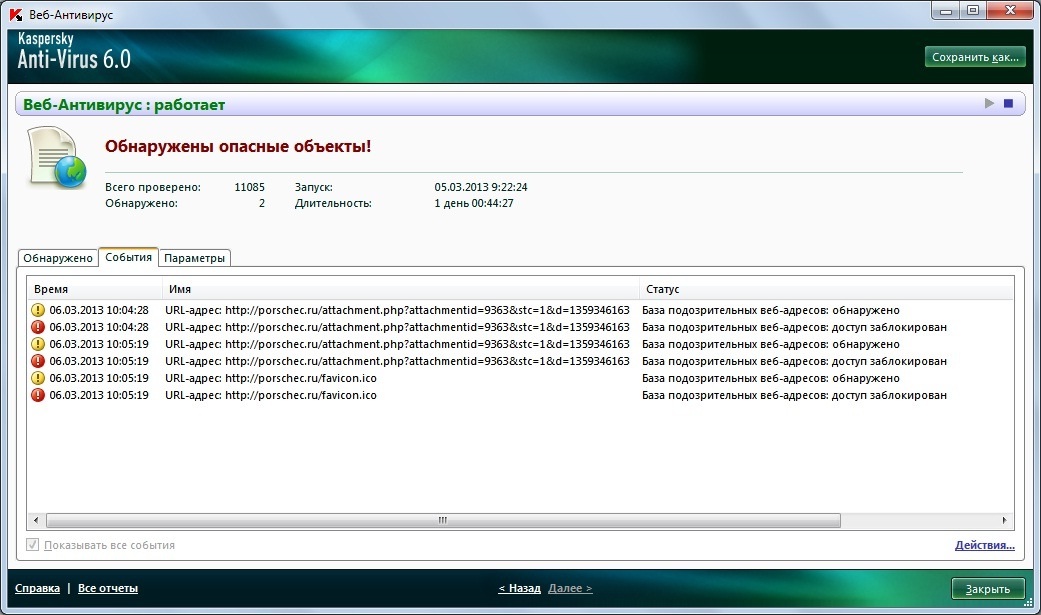The height and width of the screenshot is (615, 1041).
Task: Switch to the 'Обнаружено' tab
Action: (58, 258)
